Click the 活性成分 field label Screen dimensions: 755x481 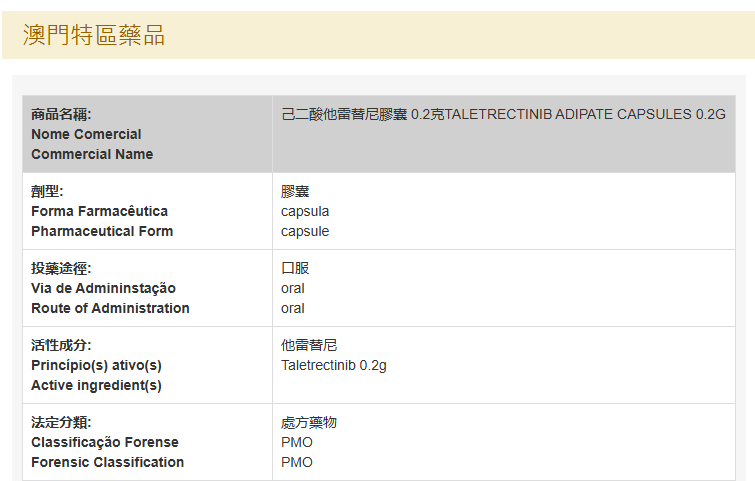point(61,345)
